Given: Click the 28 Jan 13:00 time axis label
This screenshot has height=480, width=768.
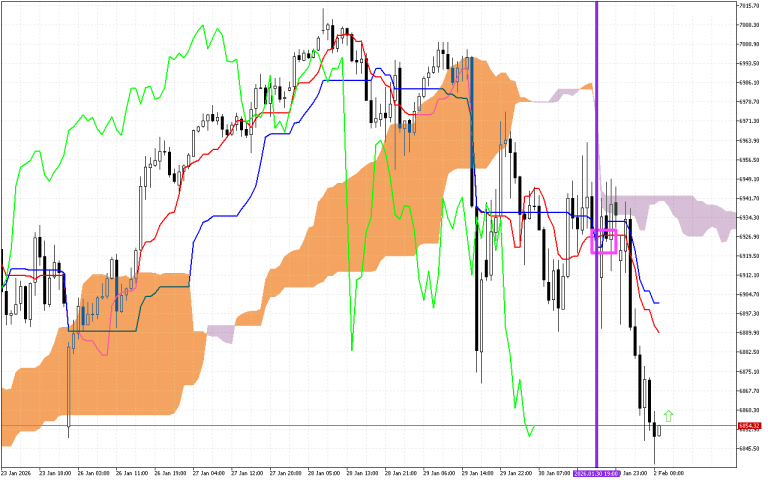Looking at the screenshot, I should coord(362,474).
